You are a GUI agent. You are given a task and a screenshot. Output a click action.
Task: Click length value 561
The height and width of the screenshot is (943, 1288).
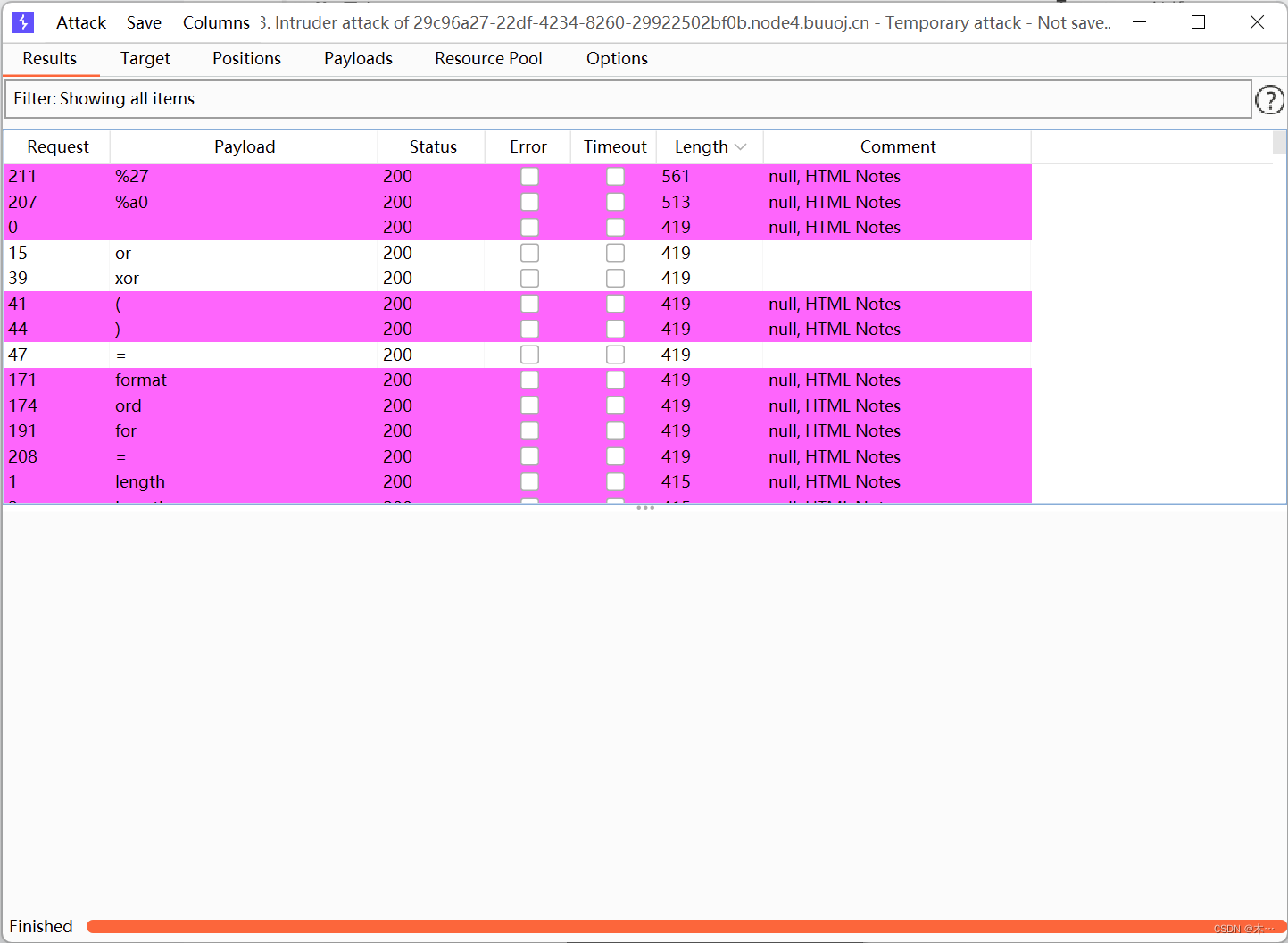(676, 177)
